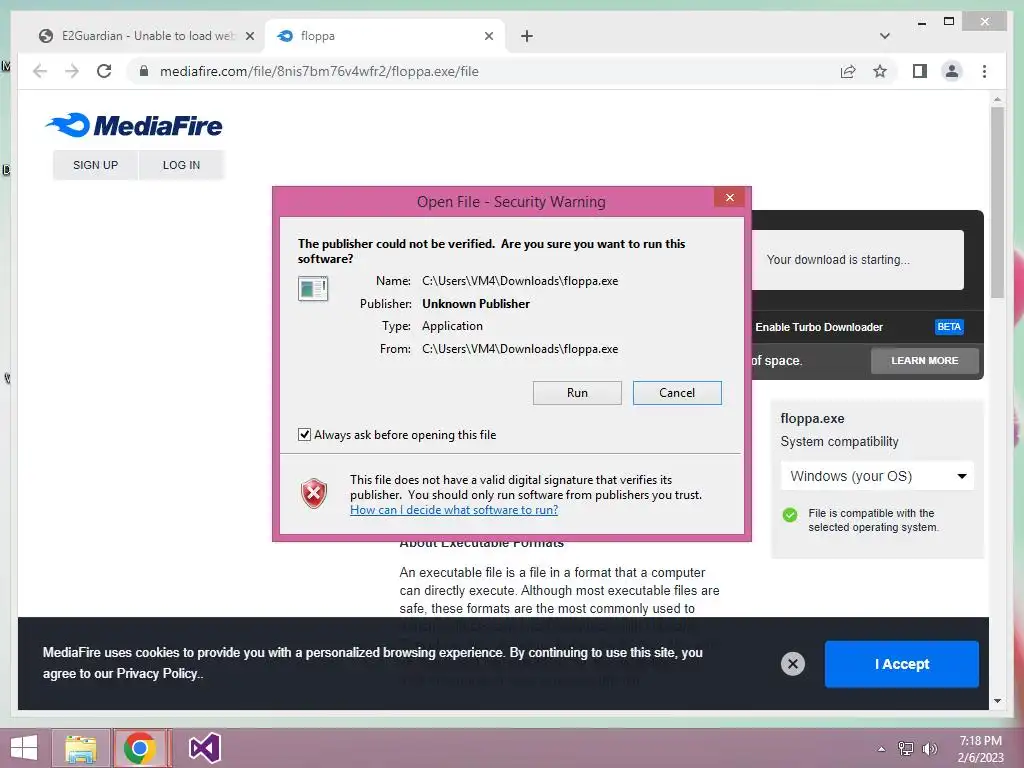Click the MediaFire logo

(134, 125)
